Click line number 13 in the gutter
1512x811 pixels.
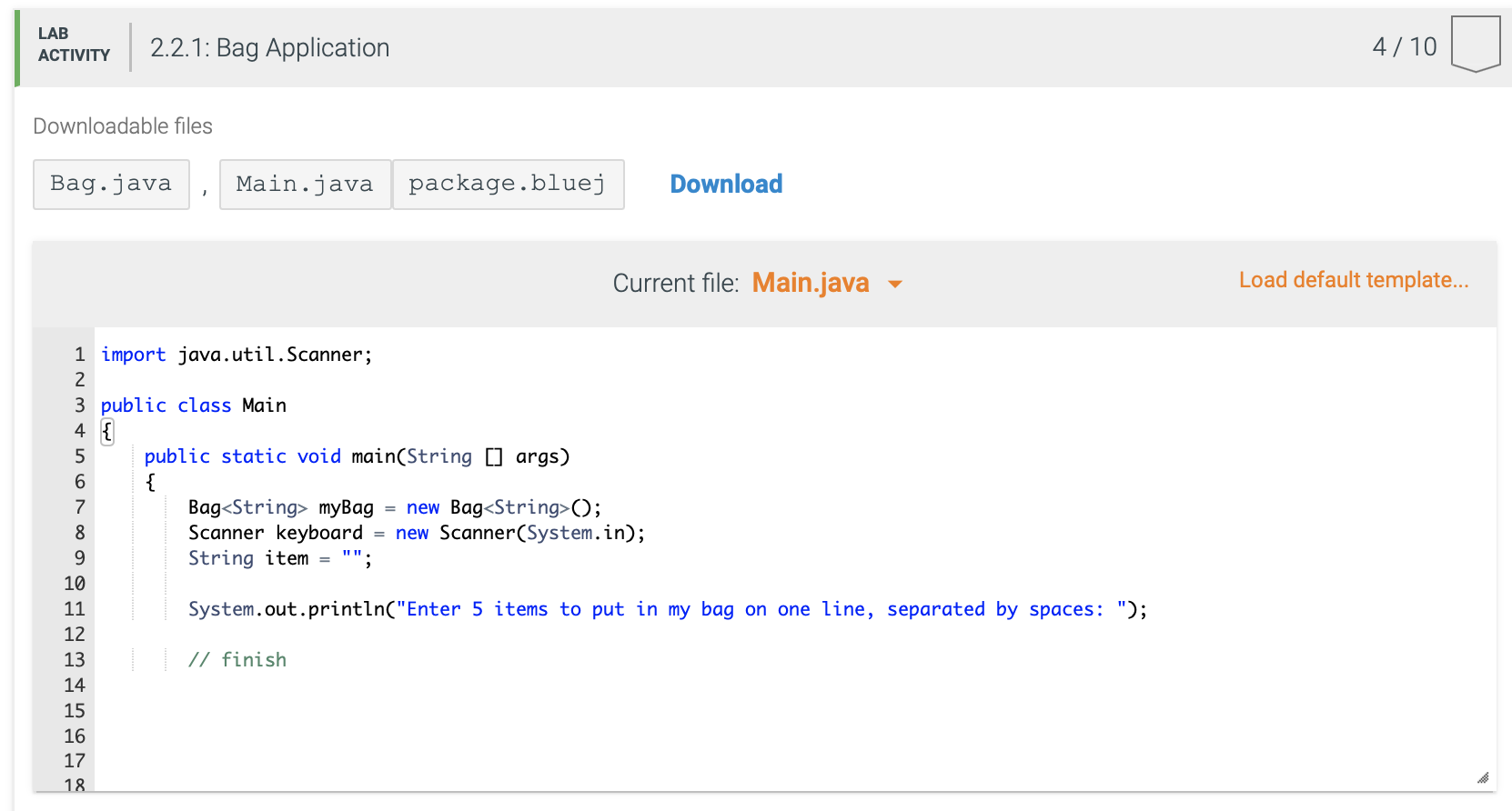(x=75, y=660)
